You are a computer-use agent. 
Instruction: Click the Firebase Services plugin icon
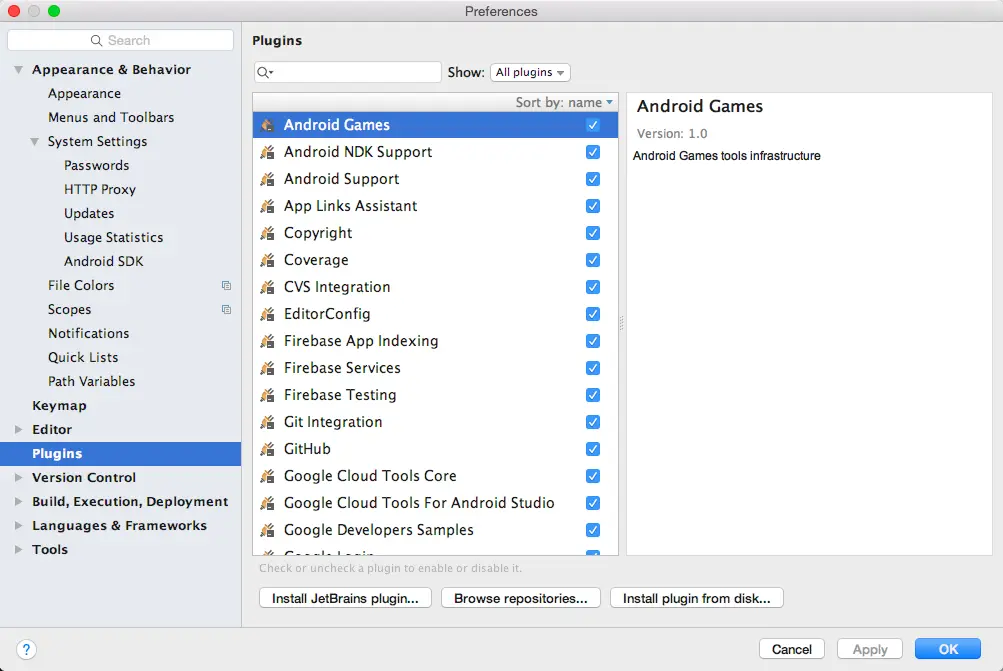coord(267,368)
